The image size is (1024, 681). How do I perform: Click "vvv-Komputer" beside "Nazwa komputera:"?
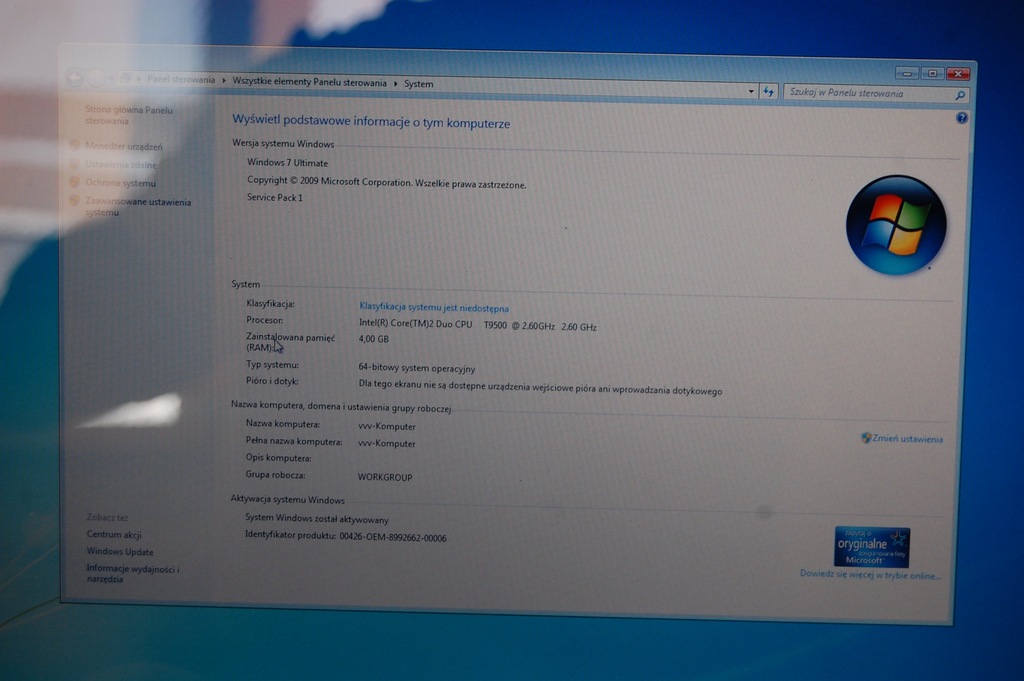(x=387, y=426)
